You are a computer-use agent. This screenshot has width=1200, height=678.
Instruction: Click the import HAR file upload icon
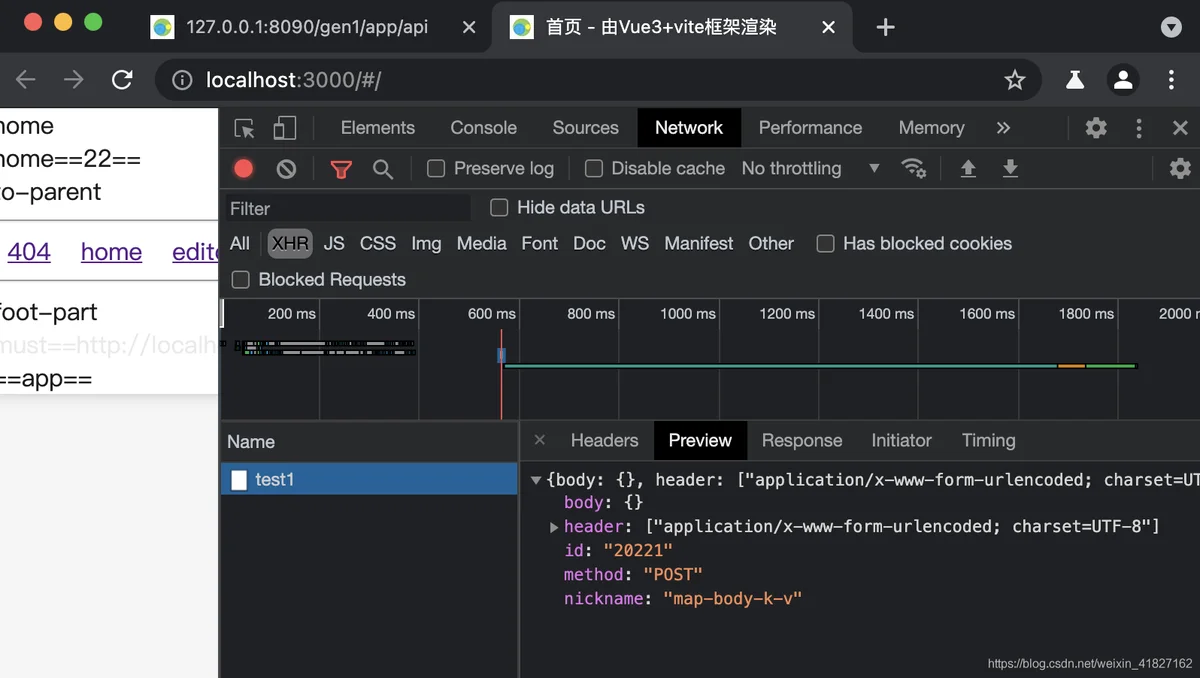(x=968, y=169)
